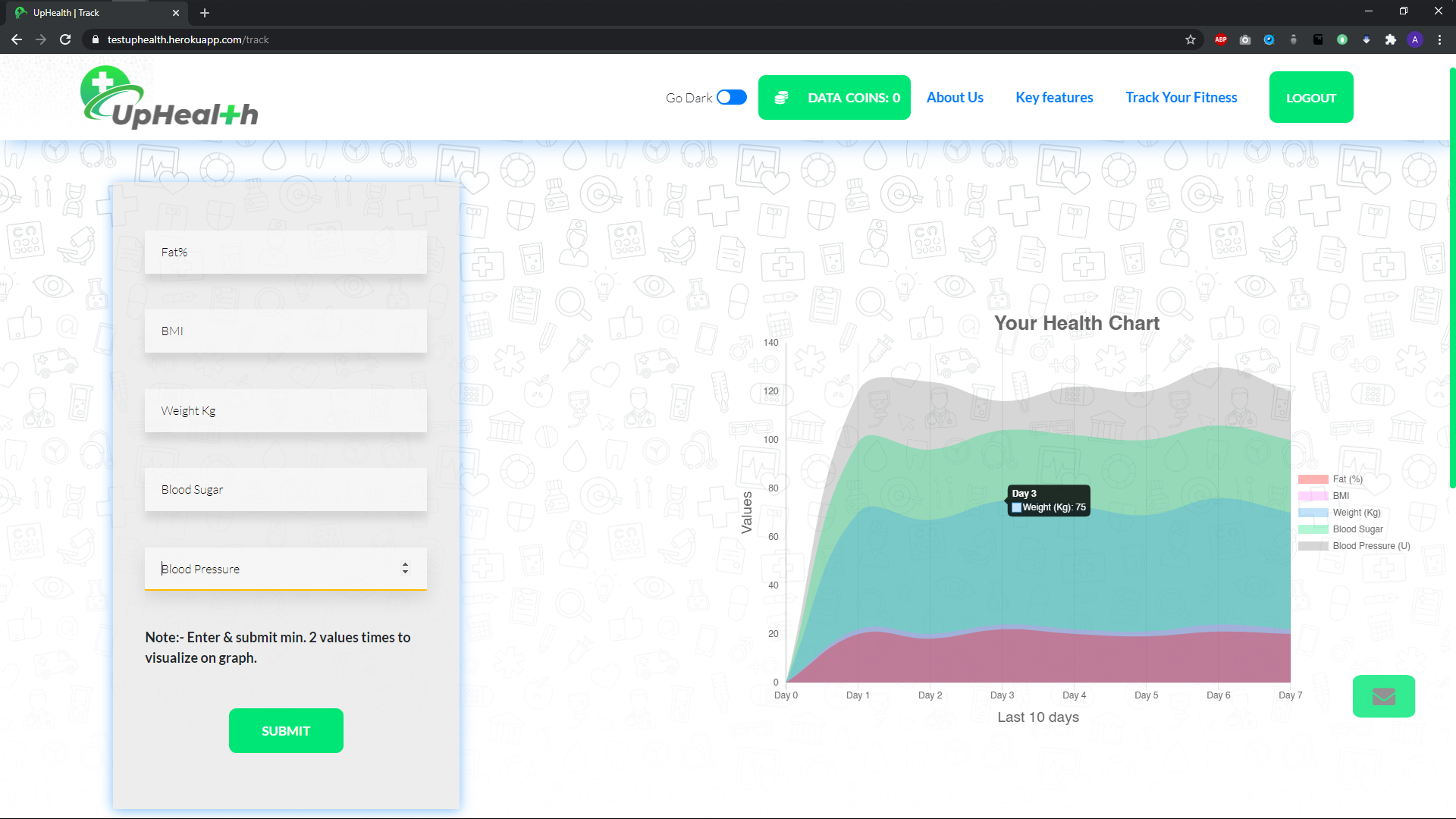Bookmark page with star icon

click(1190, 39)
